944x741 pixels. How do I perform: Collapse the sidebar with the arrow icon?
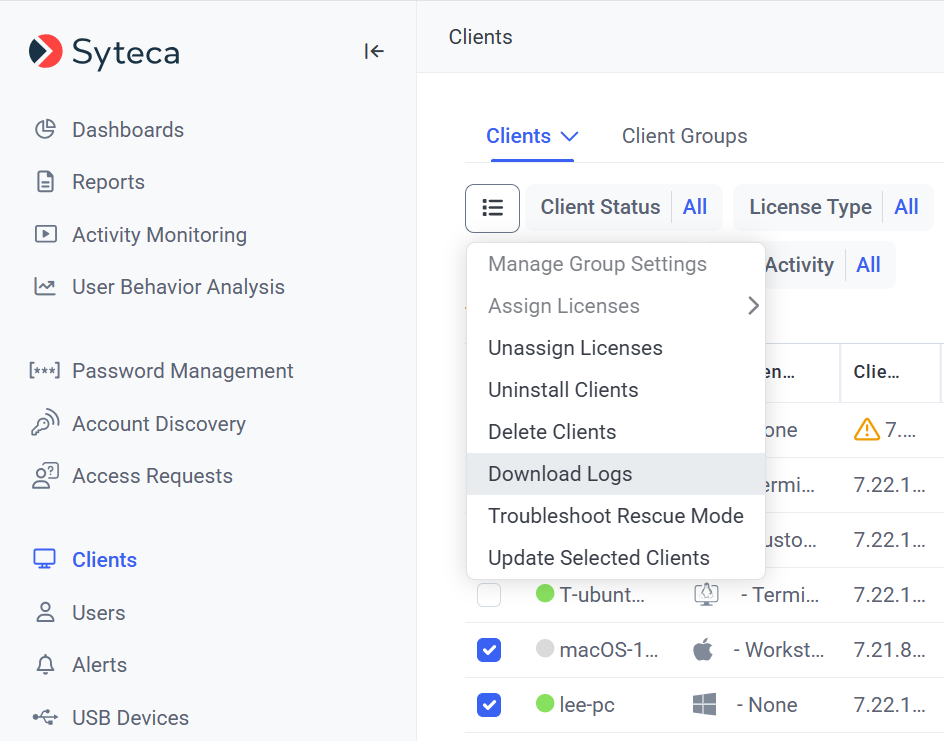tap(374, 52)
